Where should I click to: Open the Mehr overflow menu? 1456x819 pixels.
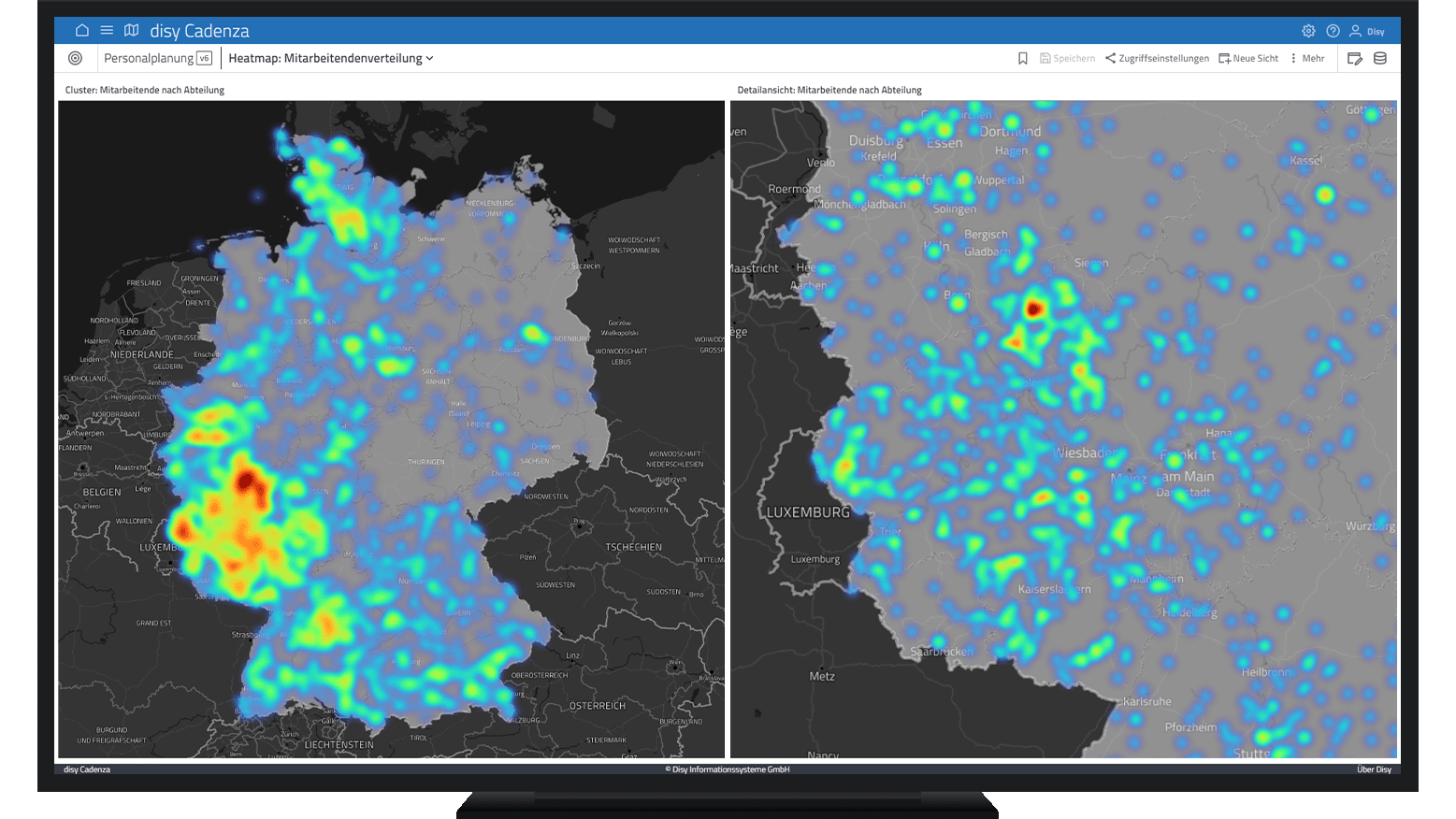click(x=1307, y=58)
